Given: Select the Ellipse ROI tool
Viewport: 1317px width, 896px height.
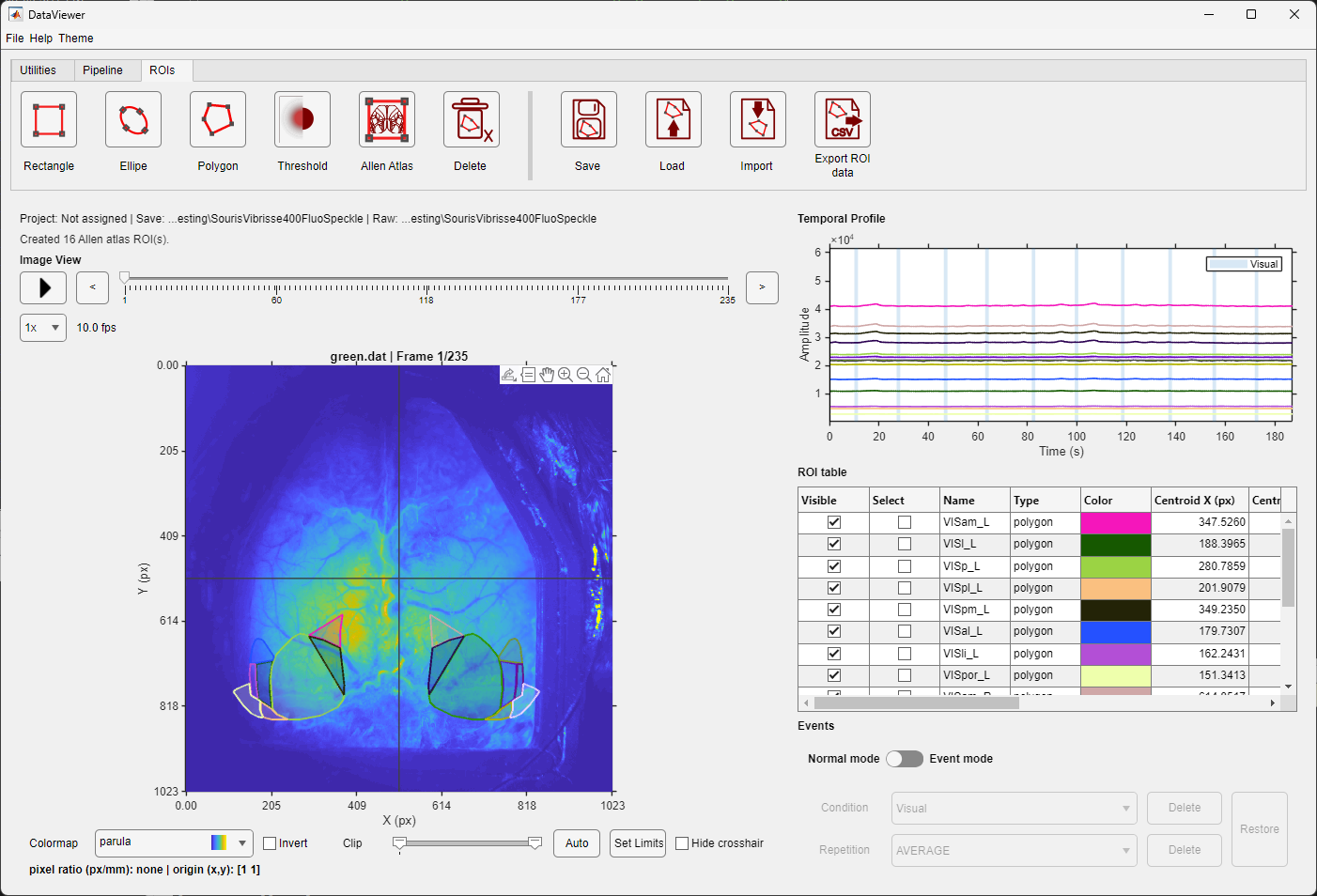Looking at the screenshot, I should pos(133,119).
